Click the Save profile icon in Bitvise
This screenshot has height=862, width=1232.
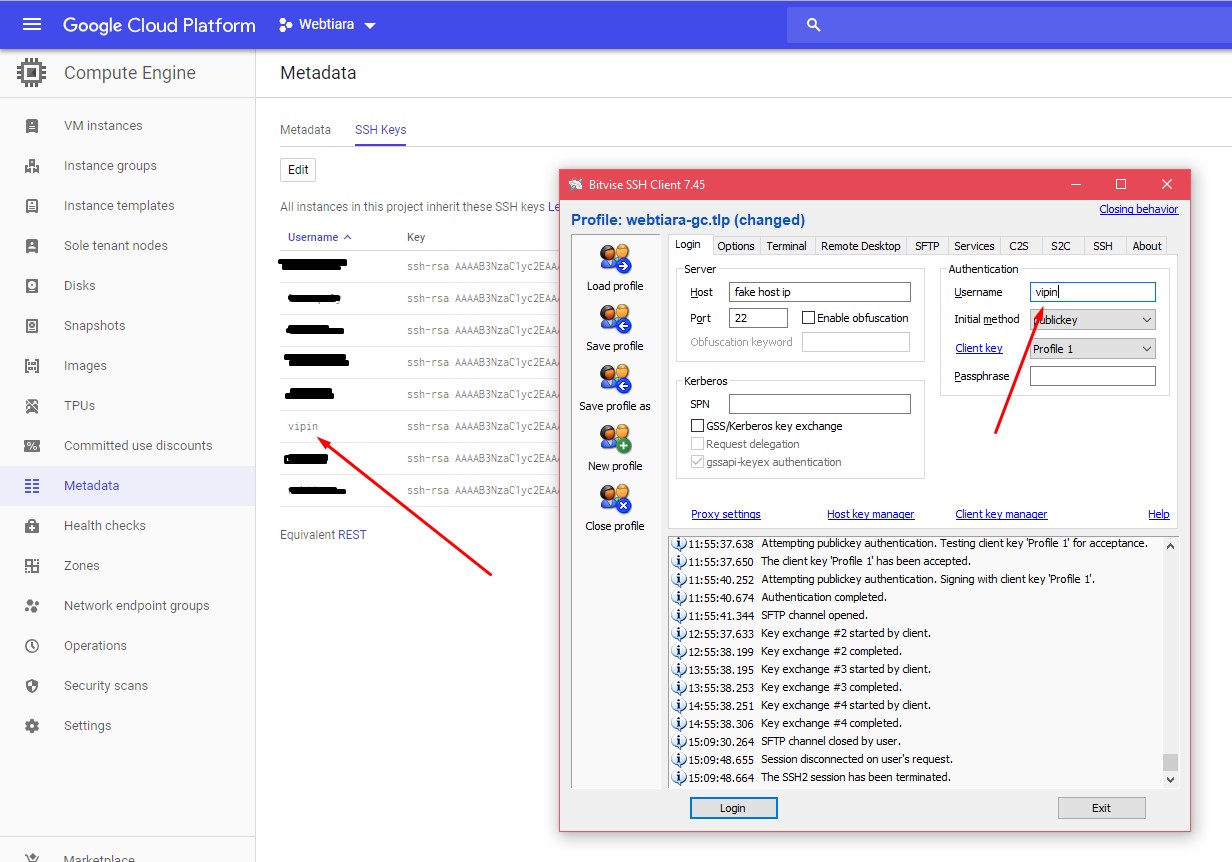(x=615, y=319)
